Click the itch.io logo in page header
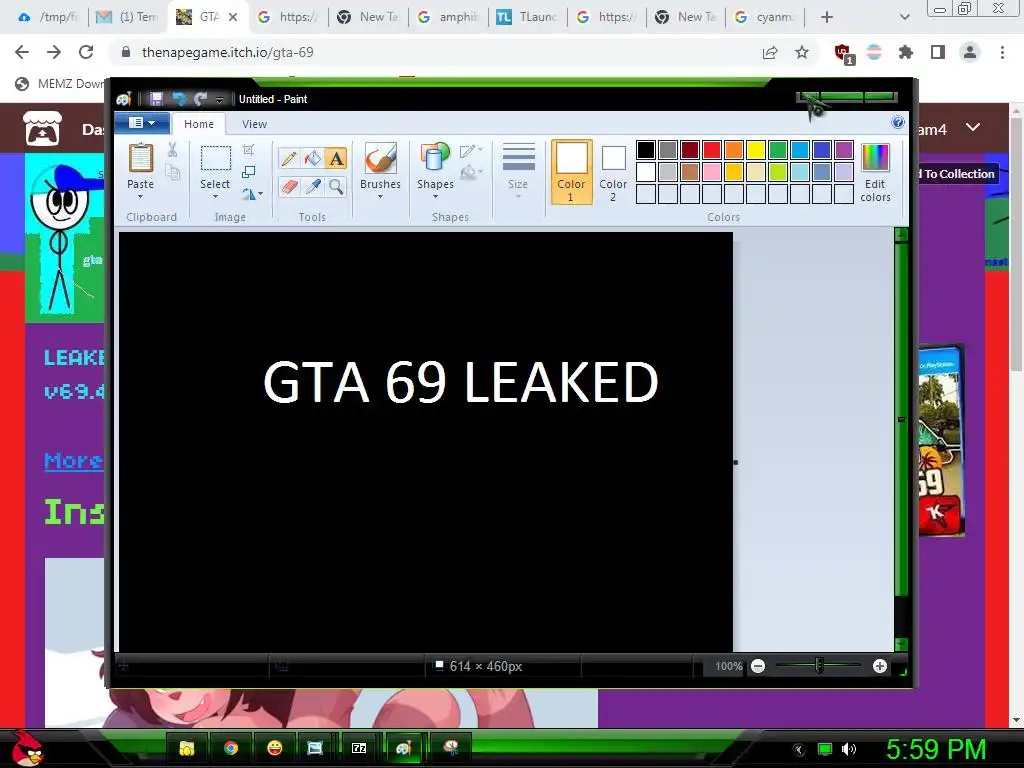1024x768 pixels. pos(42,127)
